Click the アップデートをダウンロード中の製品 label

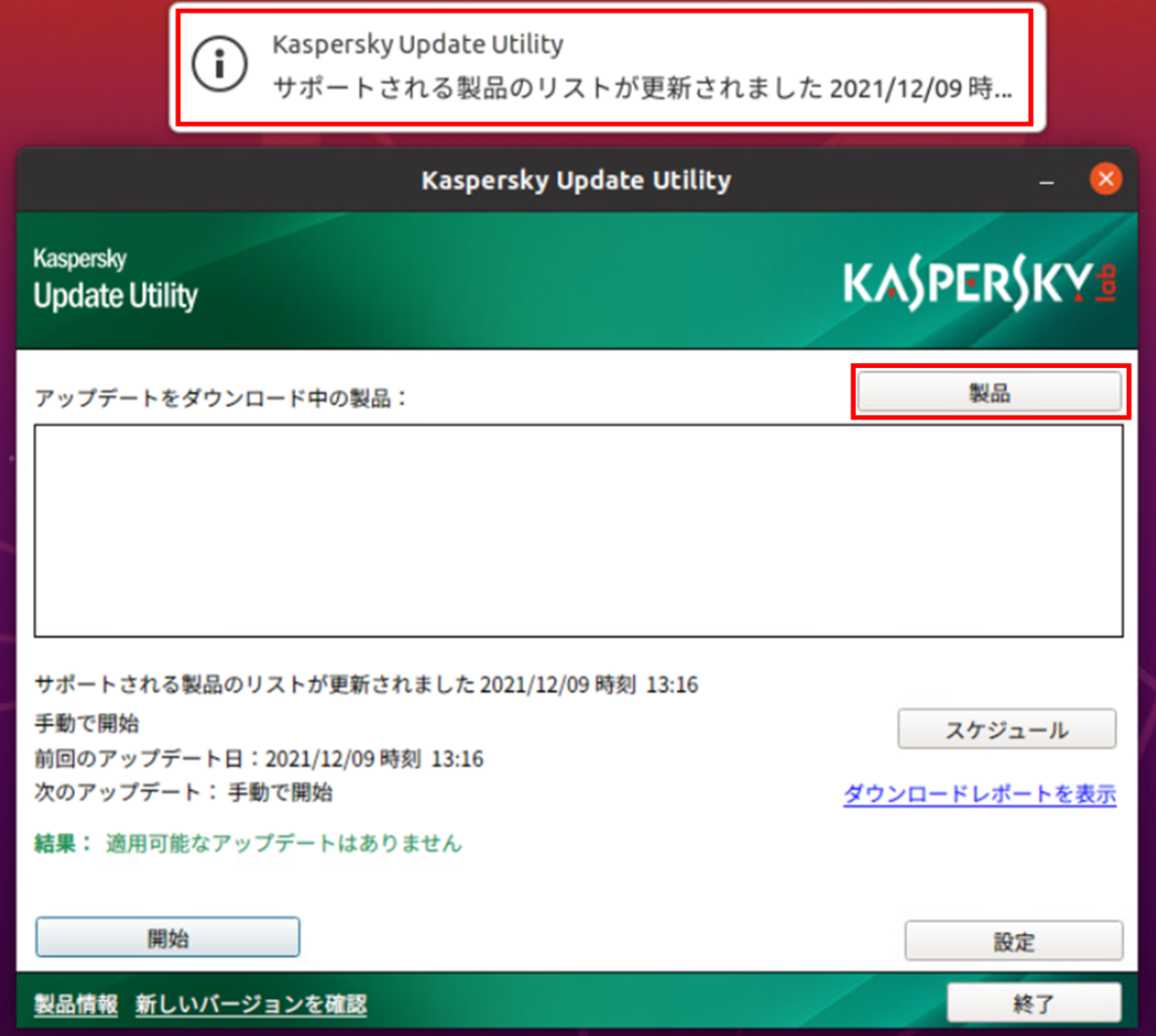pyautogui.click(x=220, y=398)
